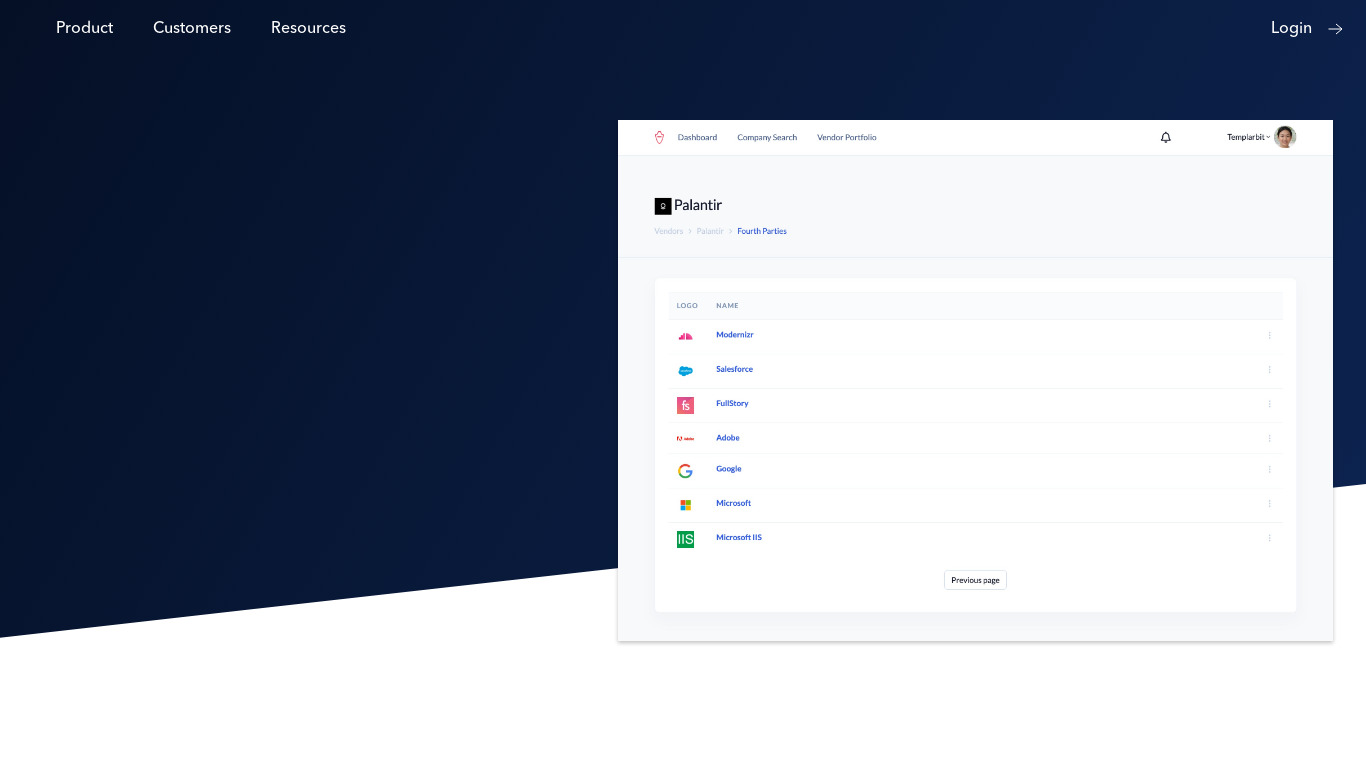This screenshot has width=1366, height=768.
Task: Click the green IIS logo icon
Action: tap(685, 539)
